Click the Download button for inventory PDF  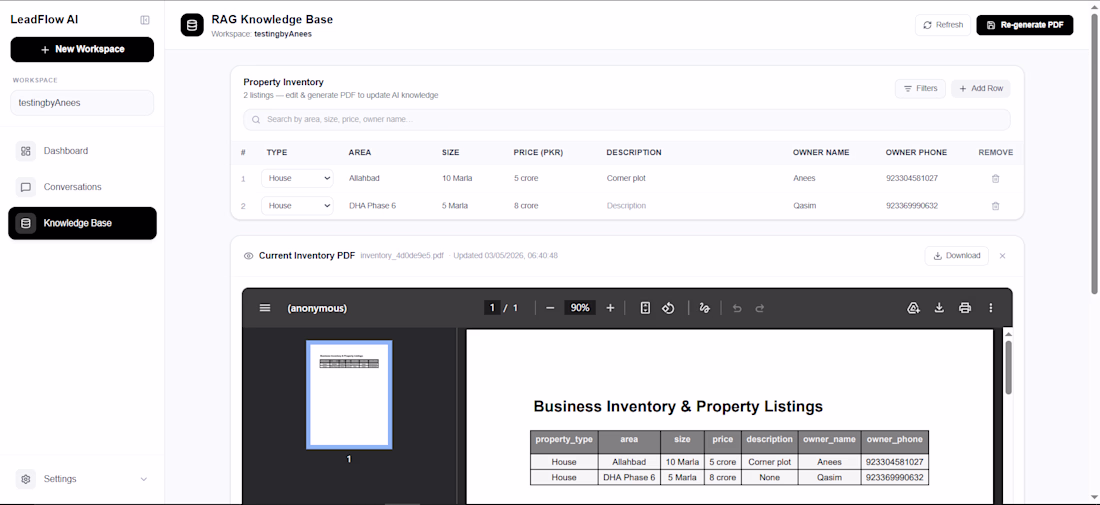pyautogui.click(x=957, y=256)
